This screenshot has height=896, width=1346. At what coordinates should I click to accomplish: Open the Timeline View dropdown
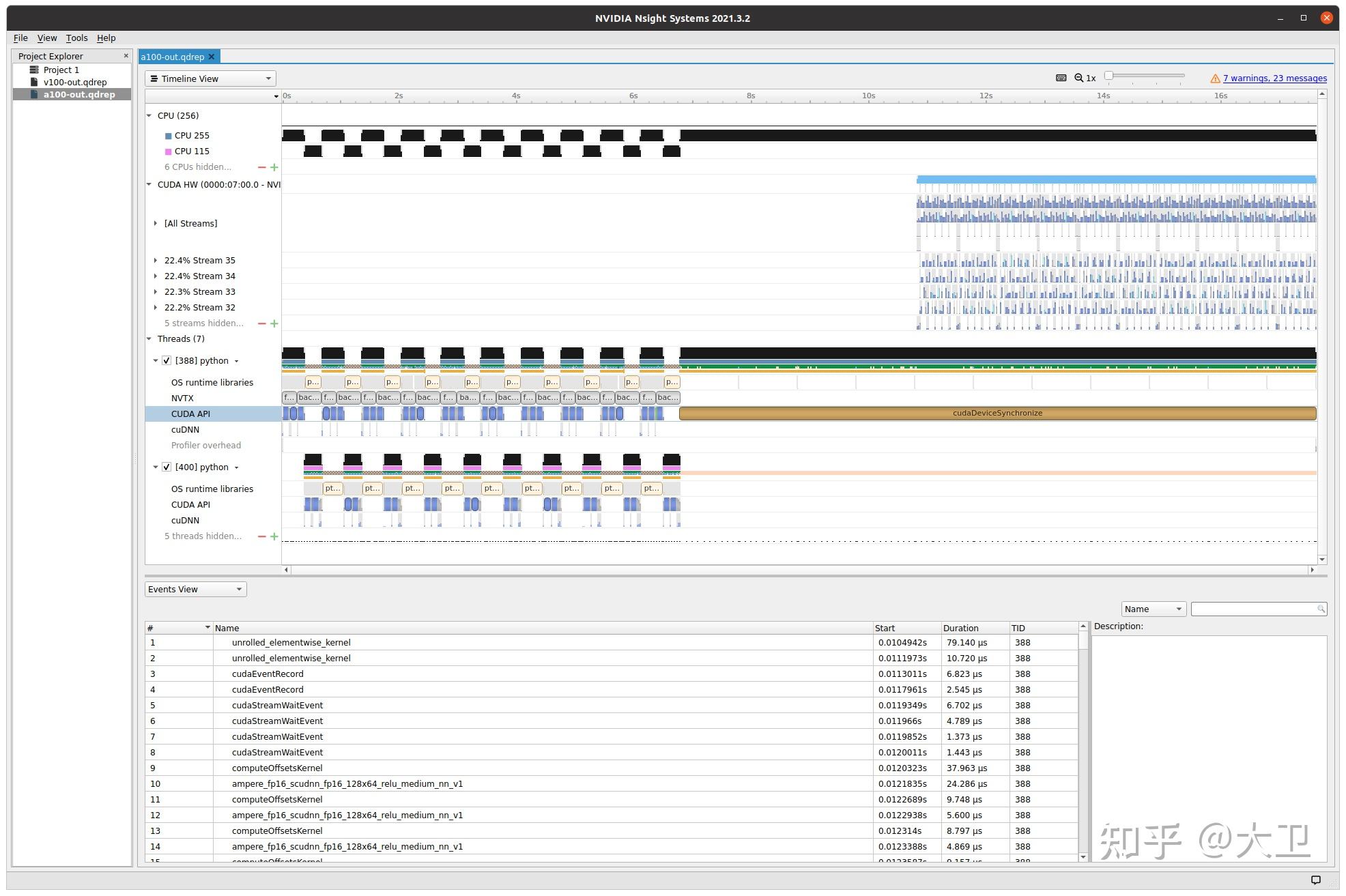(x=210, y=78)
